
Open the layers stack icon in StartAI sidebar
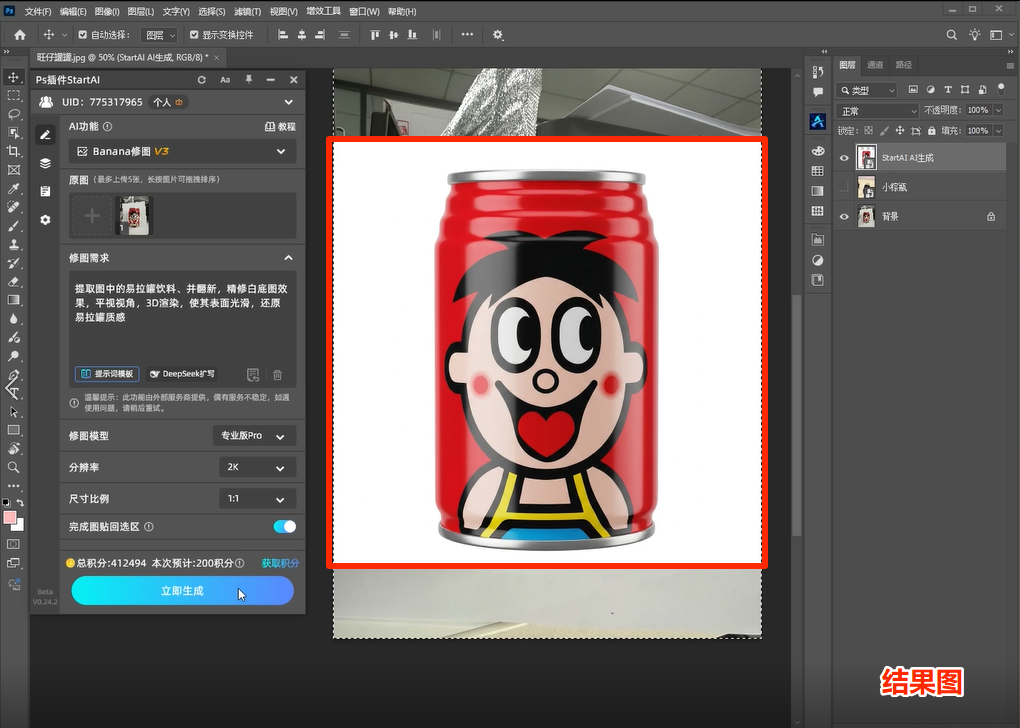(x=45, y=163)
